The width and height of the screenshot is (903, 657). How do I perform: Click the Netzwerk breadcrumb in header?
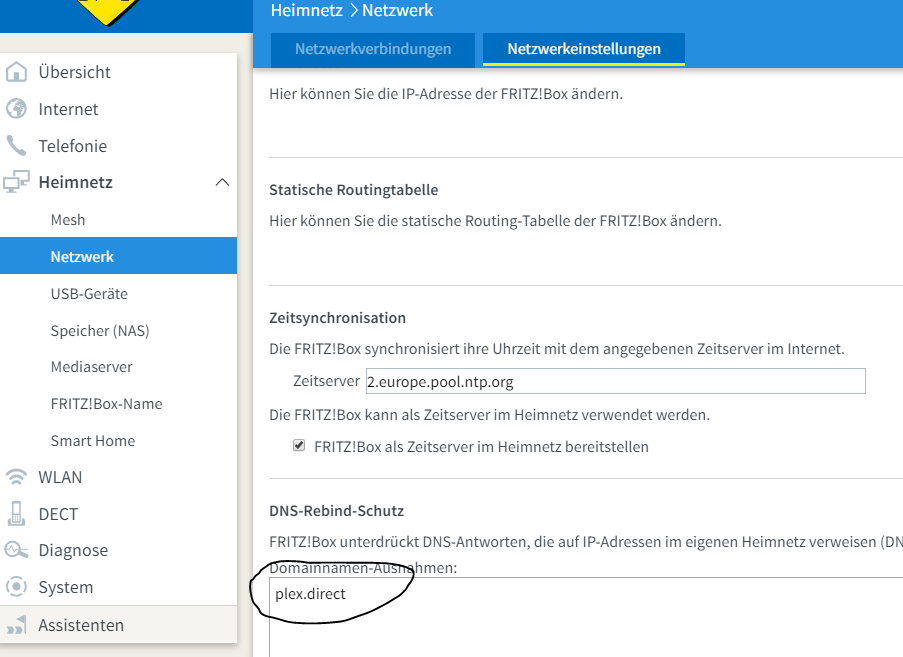(x=397, y=10)
